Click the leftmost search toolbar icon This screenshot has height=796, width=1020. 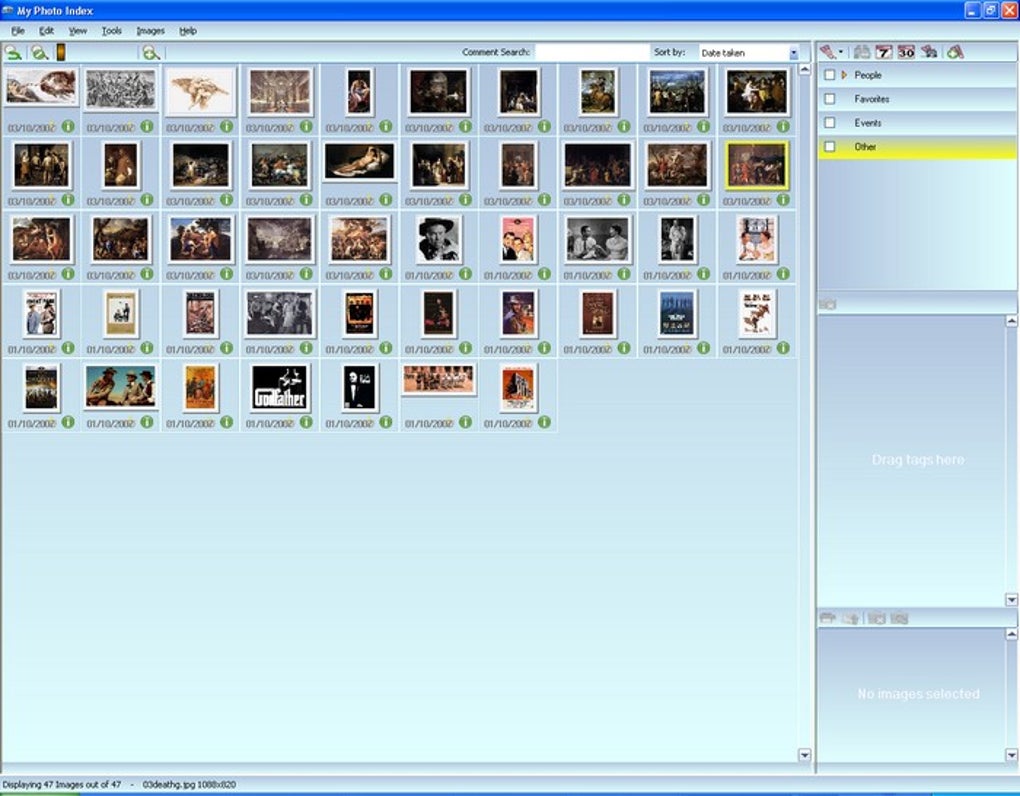pyautogui.click(x=14, y=52)
